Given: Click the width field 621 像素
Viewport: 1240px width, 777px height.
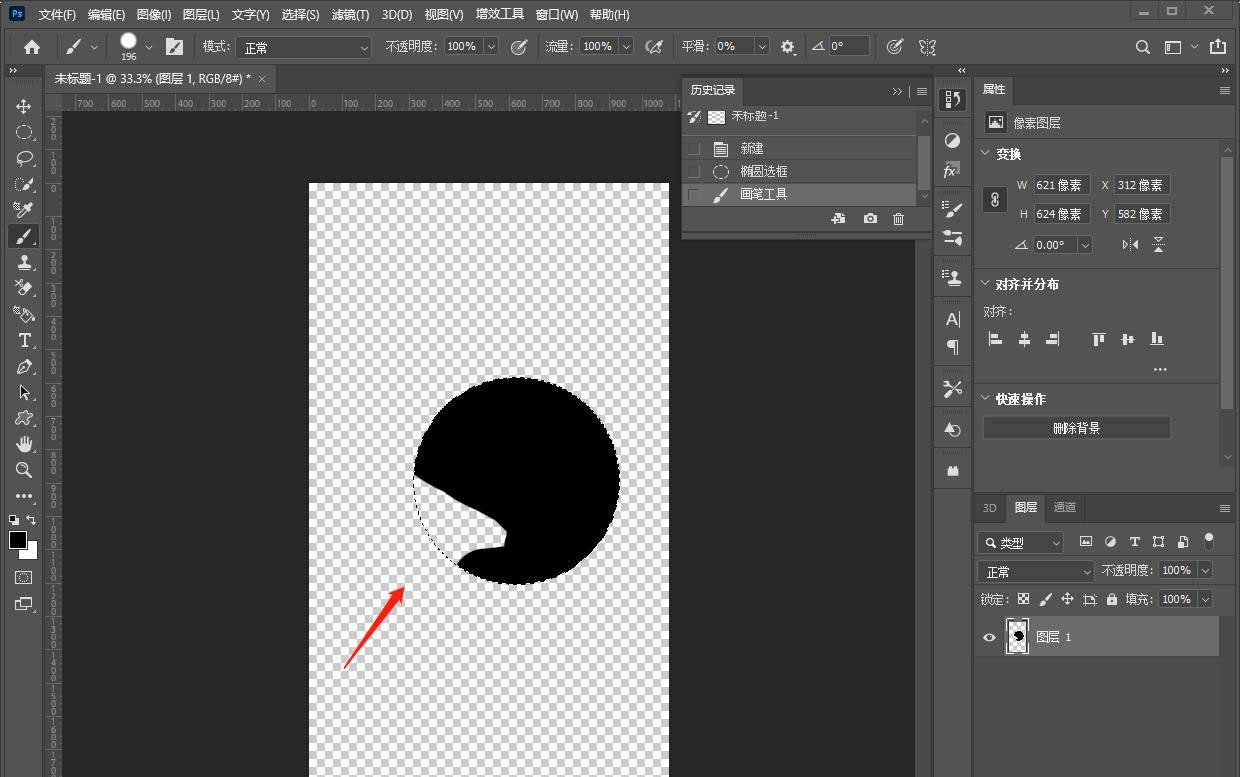Looking at the screenshot, I should pos(1062,185).
